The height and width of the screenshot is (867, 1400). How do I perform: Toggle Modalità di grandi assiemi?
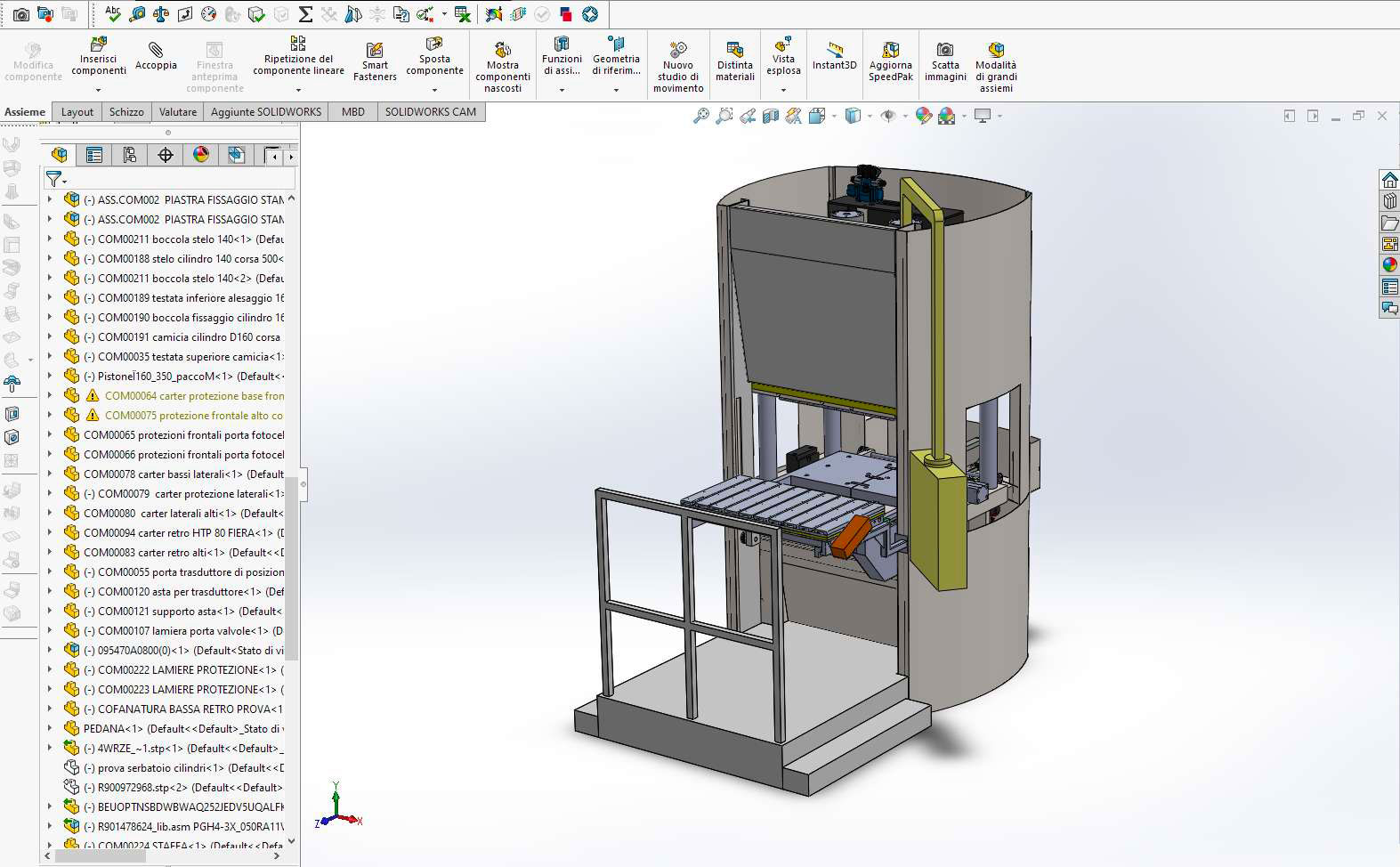(x=996, y=50)
